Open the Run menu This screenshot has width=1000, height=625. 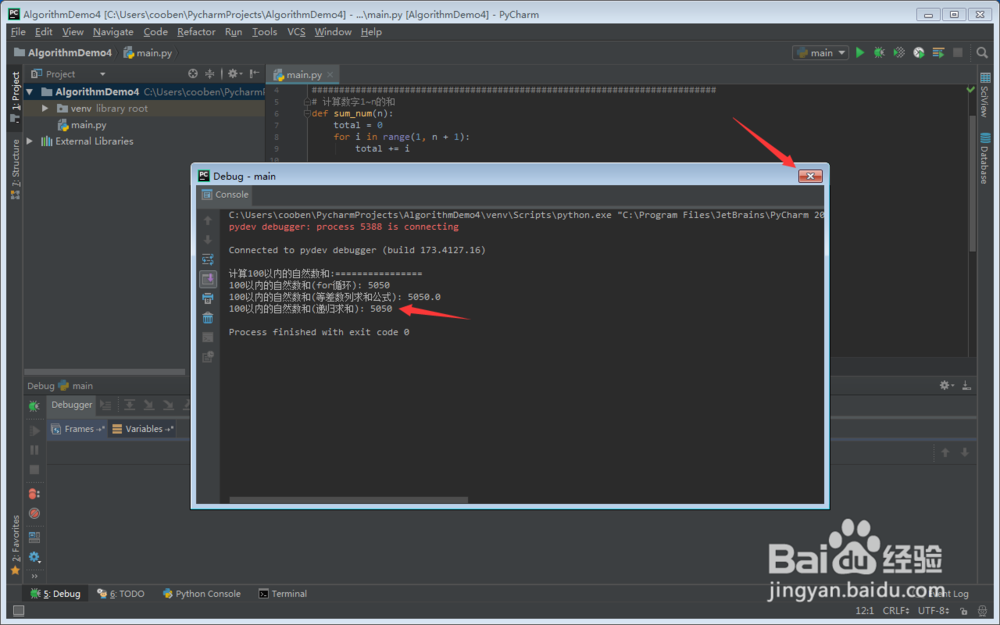click(233, 32)
